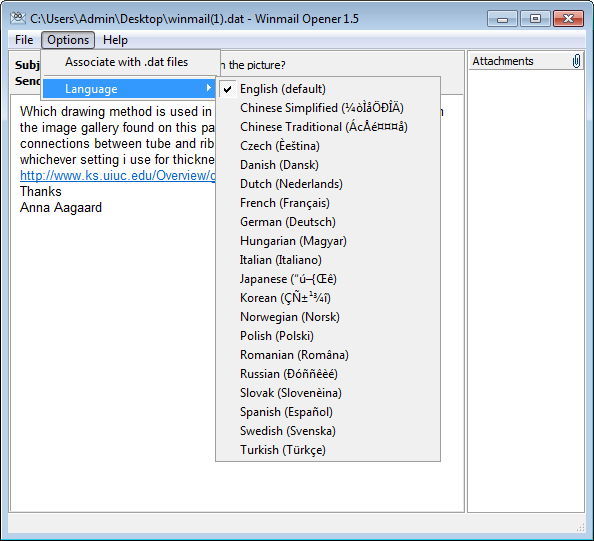
Task: Click the 'Thanks' line in message
Action: (41, 191)
